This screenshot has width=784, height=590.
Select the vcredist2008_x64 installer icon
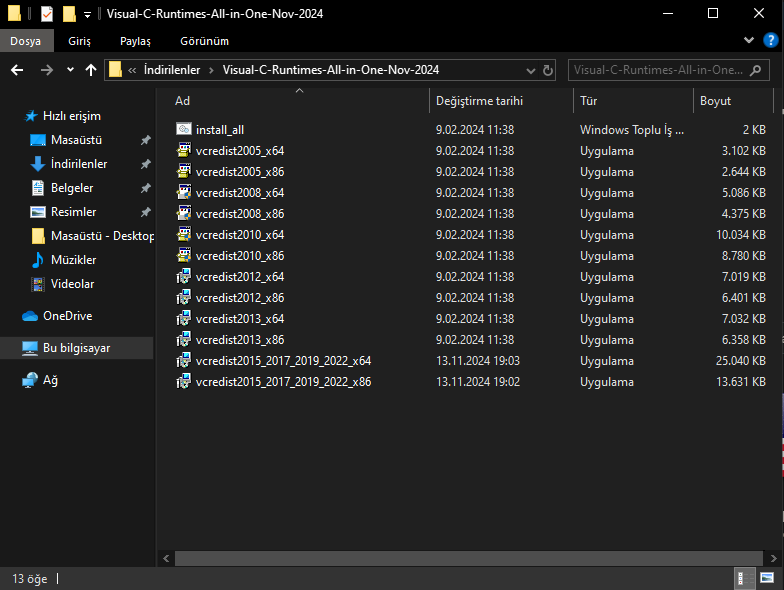tap(184, 192)
